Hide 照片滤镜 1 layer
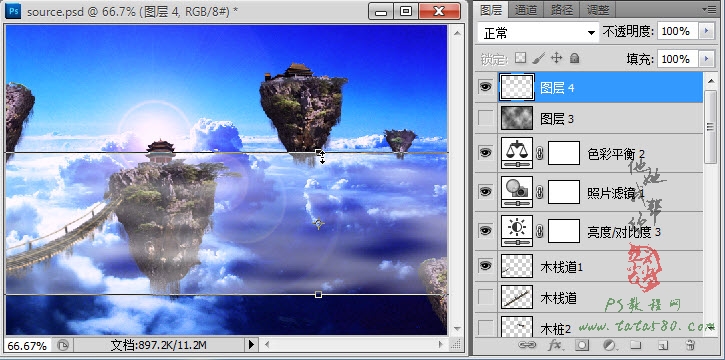This screenshot has width=725, height=360. [x=485, y=191]
